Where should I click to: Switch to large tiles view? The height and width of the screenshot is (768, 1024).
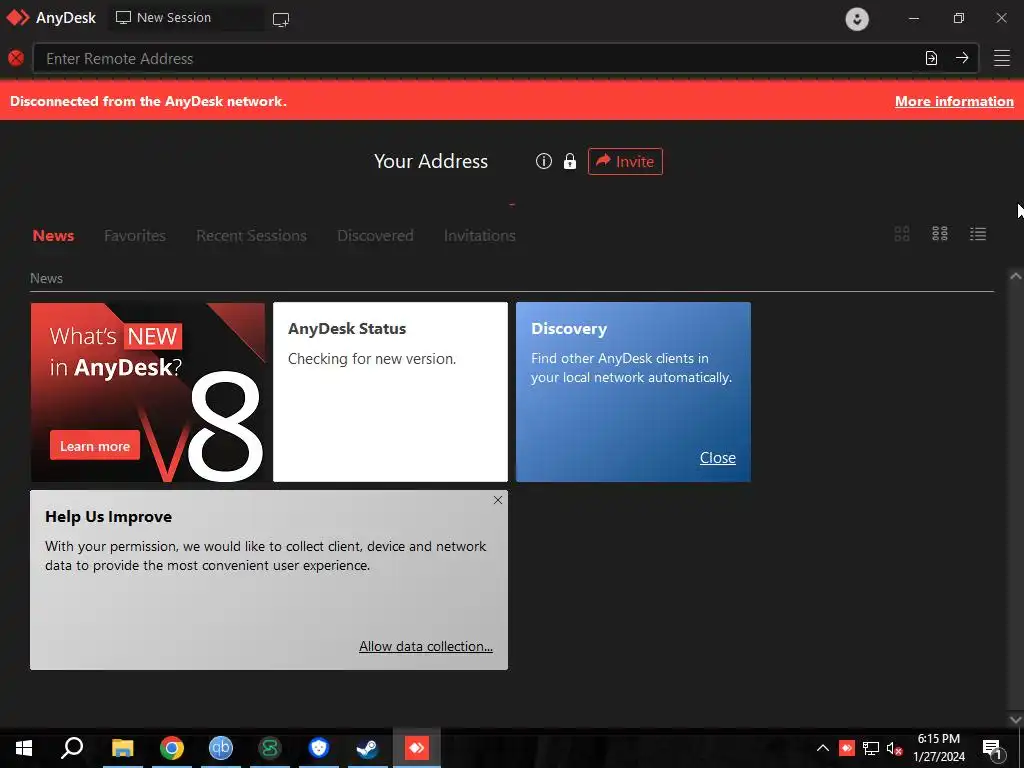click(x=902, y=234)
